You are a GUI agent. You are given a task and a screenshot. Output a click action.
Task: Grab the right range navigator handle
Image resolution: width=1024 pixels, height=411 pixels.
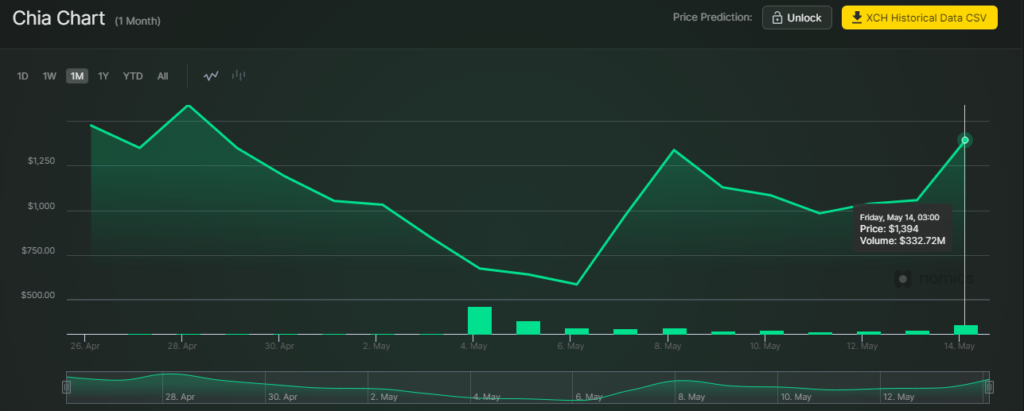(989, 387)
